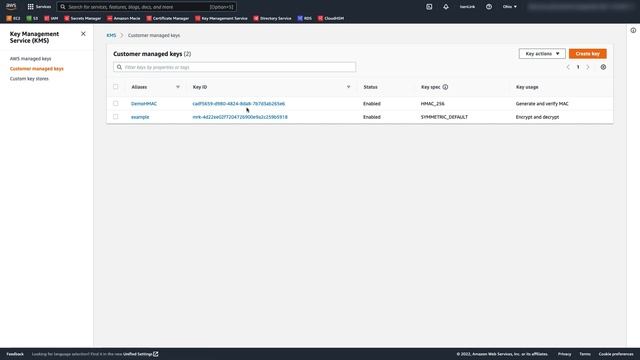Open Unified Settings external link

(x=141, y=354)
